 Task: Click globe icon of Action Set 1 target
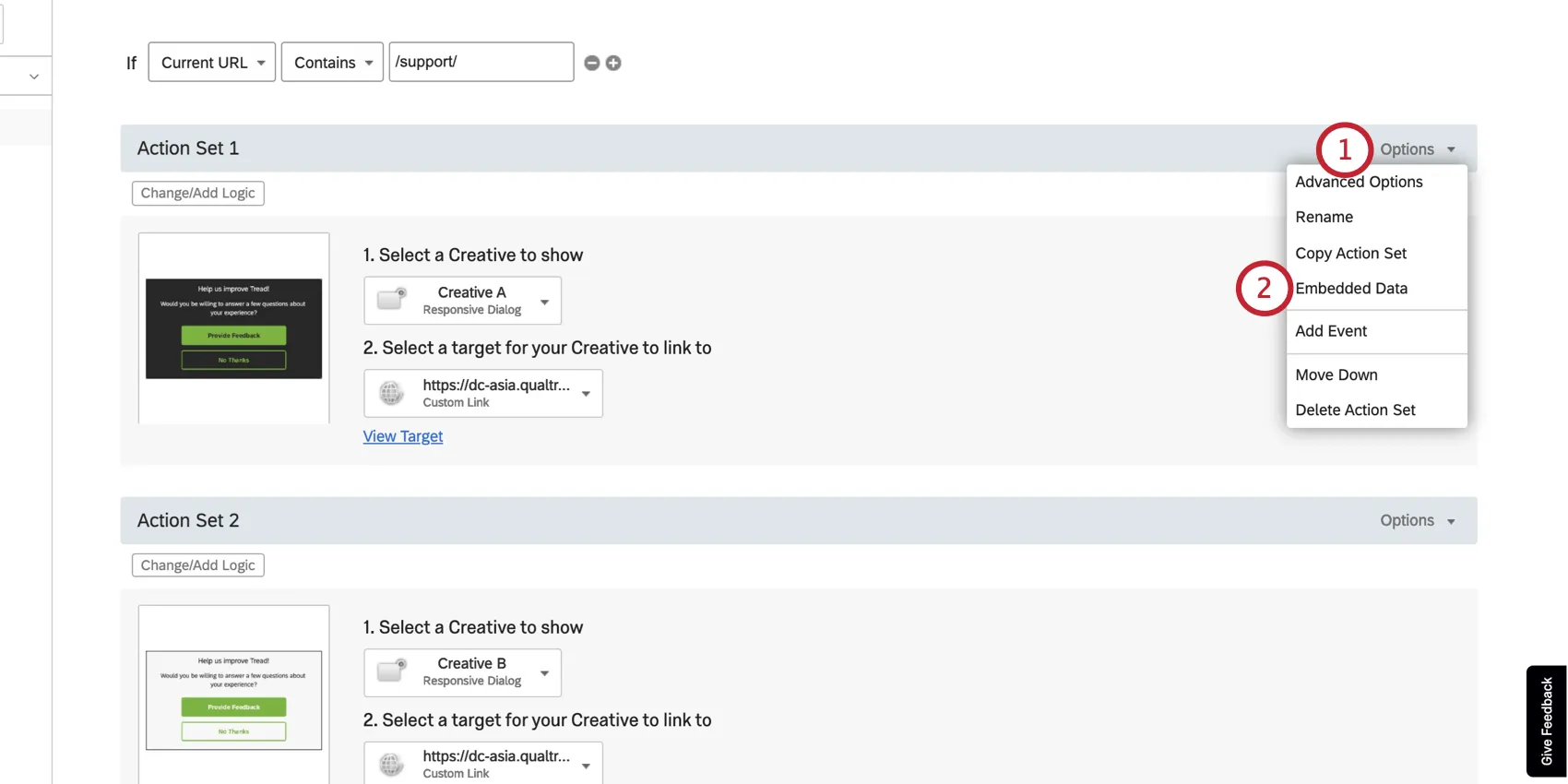coord(392,393)
